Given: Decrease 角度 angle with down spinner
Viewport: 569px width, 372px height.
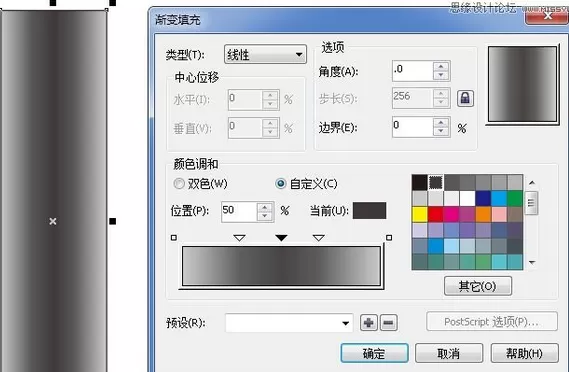Looking at the screenshot, I should pos(441,75).
